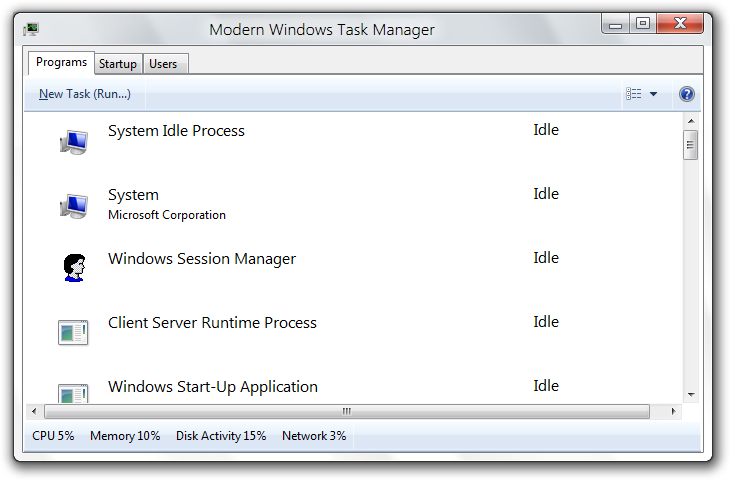This screenshot has width=732, height=482.
Task: Click the System process computer icon
Action: (x=73, y=206)
